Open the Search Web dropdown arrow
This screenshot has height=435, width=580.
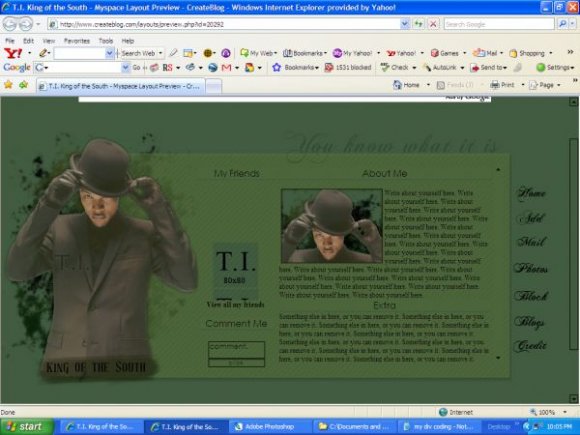pyautogui.click(x=161, y=53)
